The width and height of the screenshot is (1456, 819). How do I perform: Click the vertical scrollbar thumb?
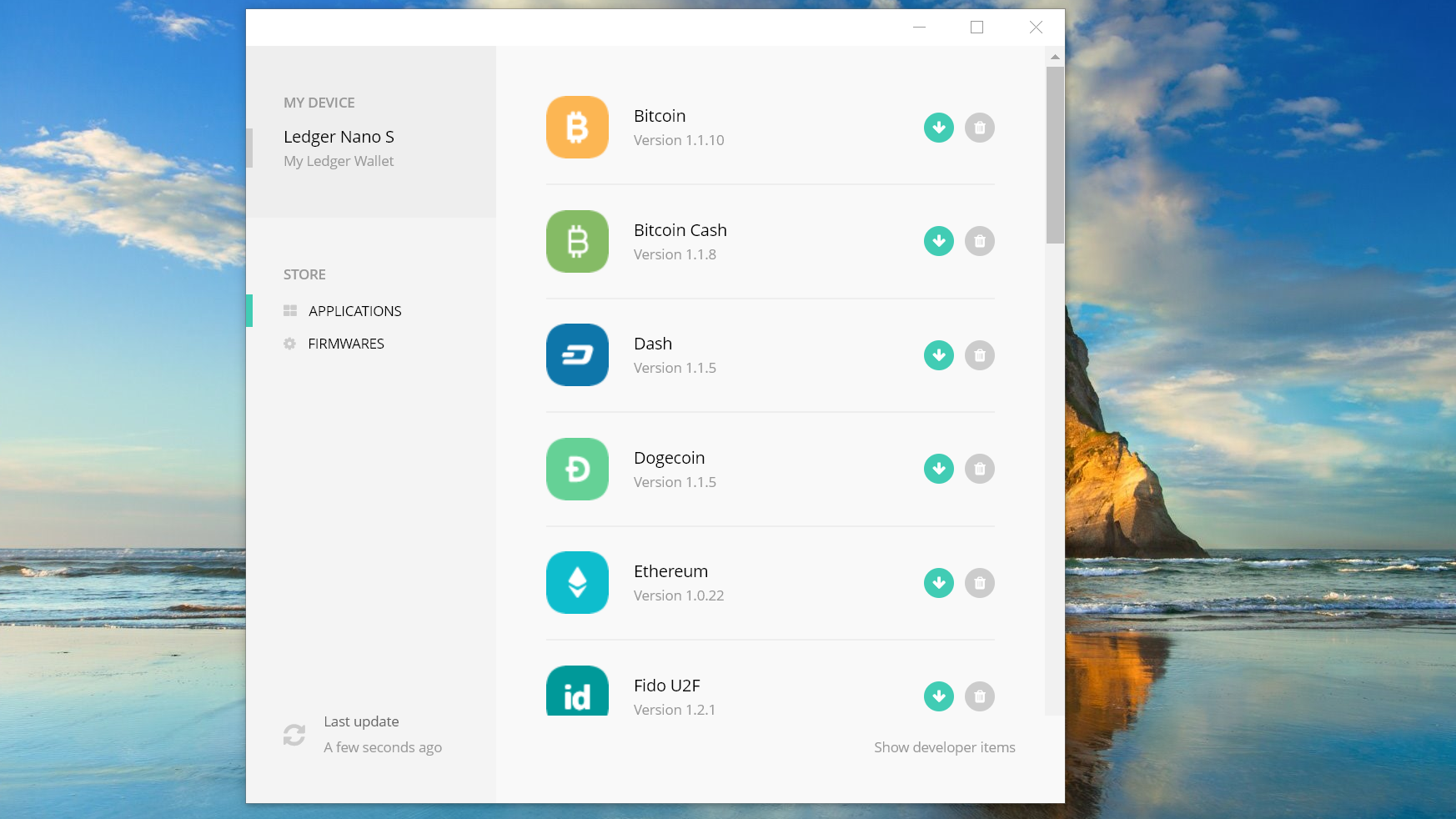(x=1055, y=155)
